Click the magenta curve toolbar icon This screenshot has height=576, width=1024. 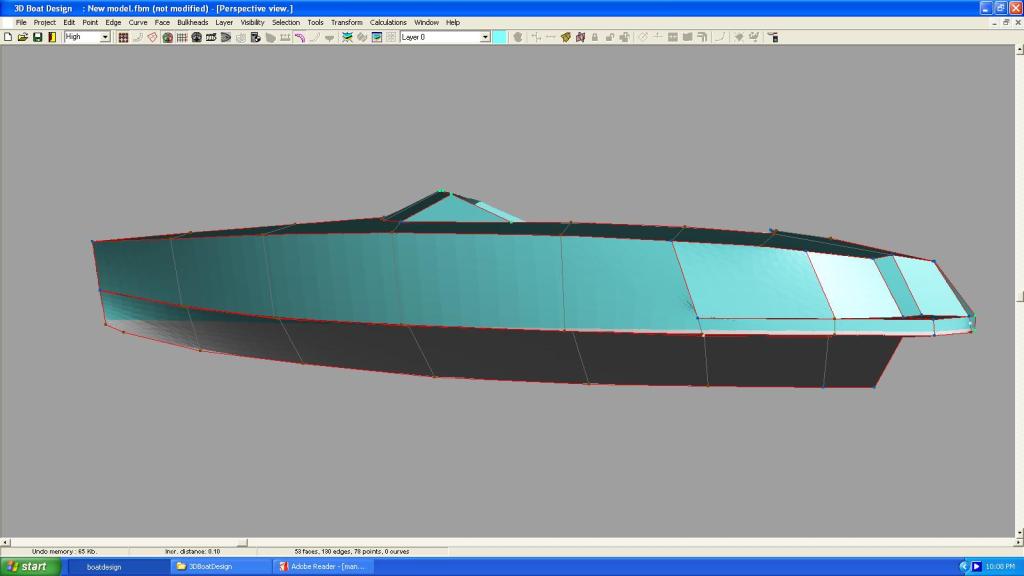pyautogui.click(x=299, y=37)
